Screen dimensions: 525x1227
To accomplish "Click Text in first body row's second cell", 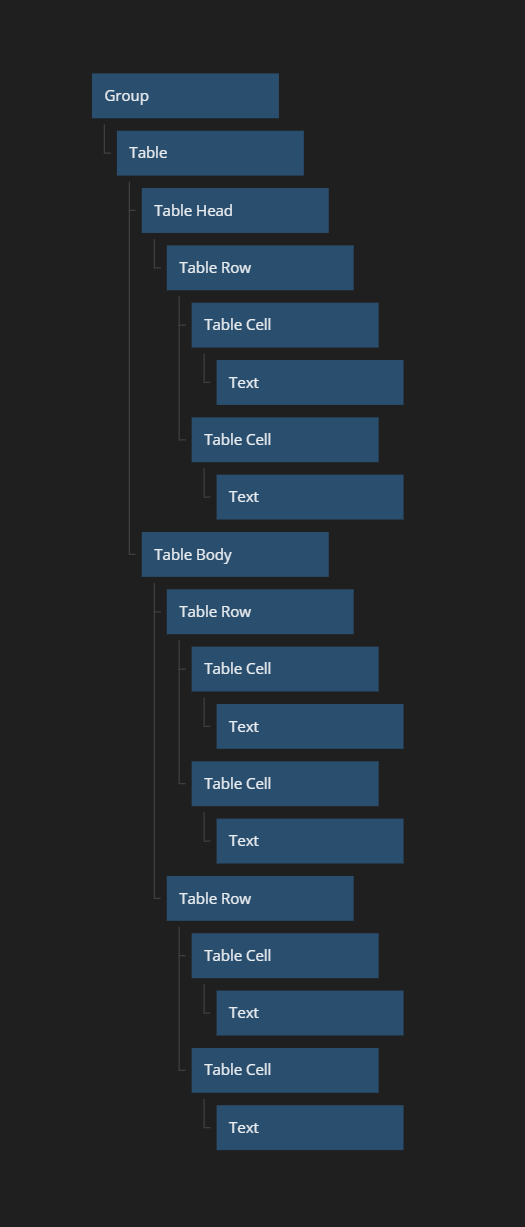I will 310,841.
